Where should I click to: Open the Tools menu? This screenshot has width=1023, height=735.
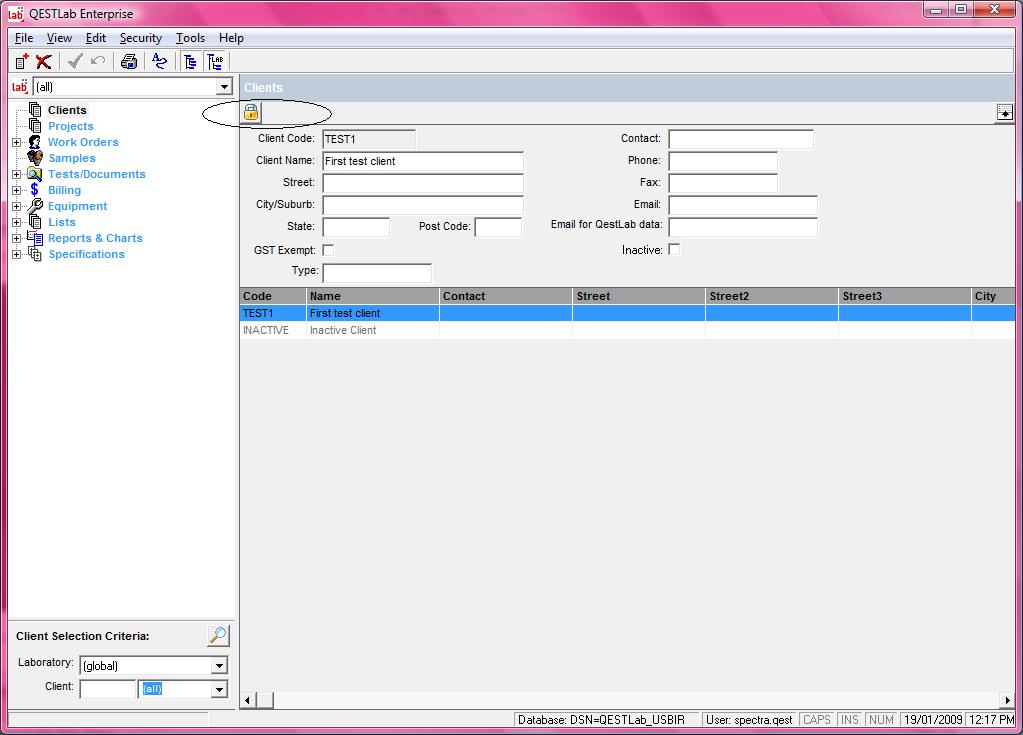point(190,38)
